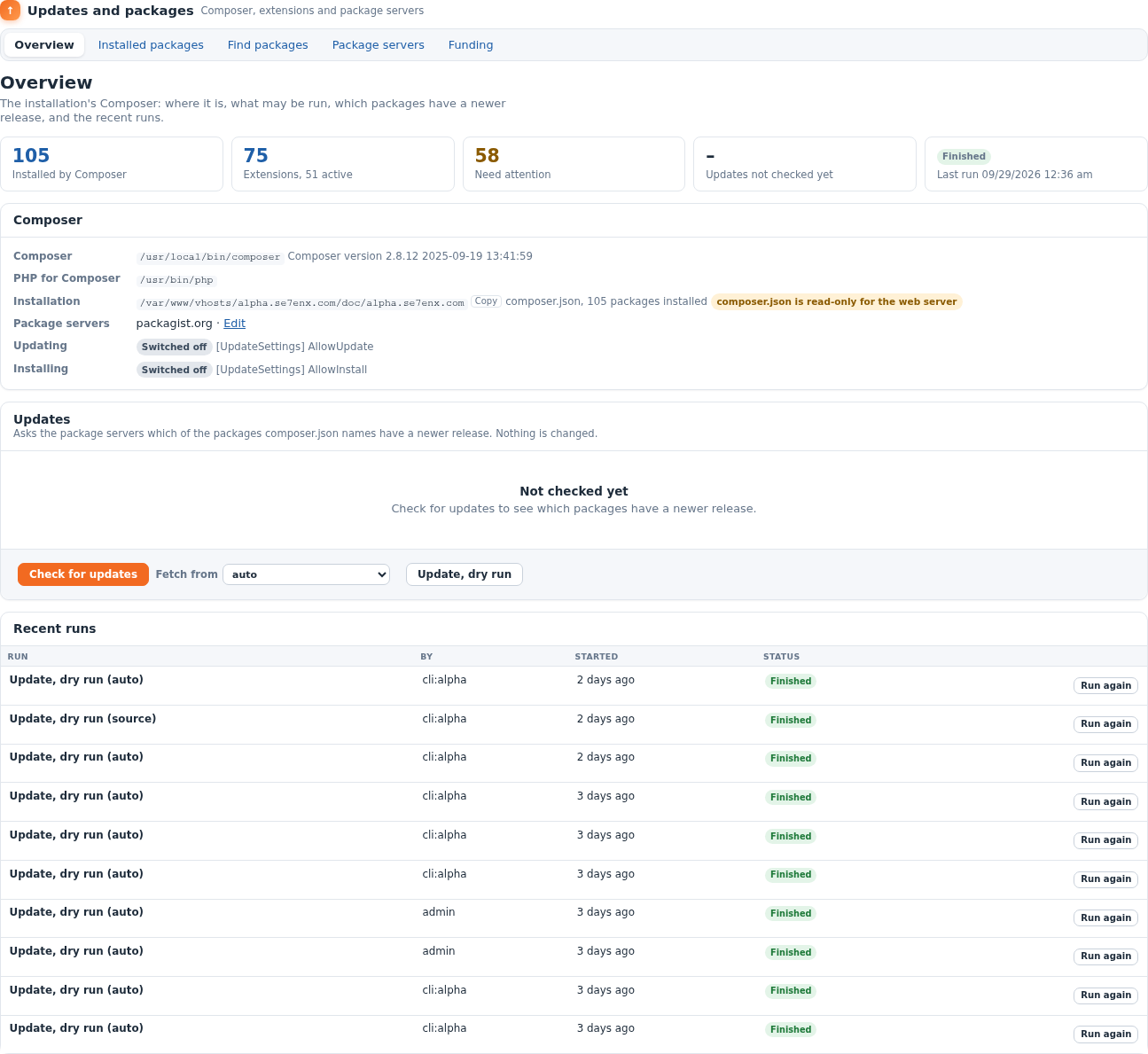This screenshot has height=1054, width=1148.
Task: Click the STARTED column header
Action: click(597, 657)
